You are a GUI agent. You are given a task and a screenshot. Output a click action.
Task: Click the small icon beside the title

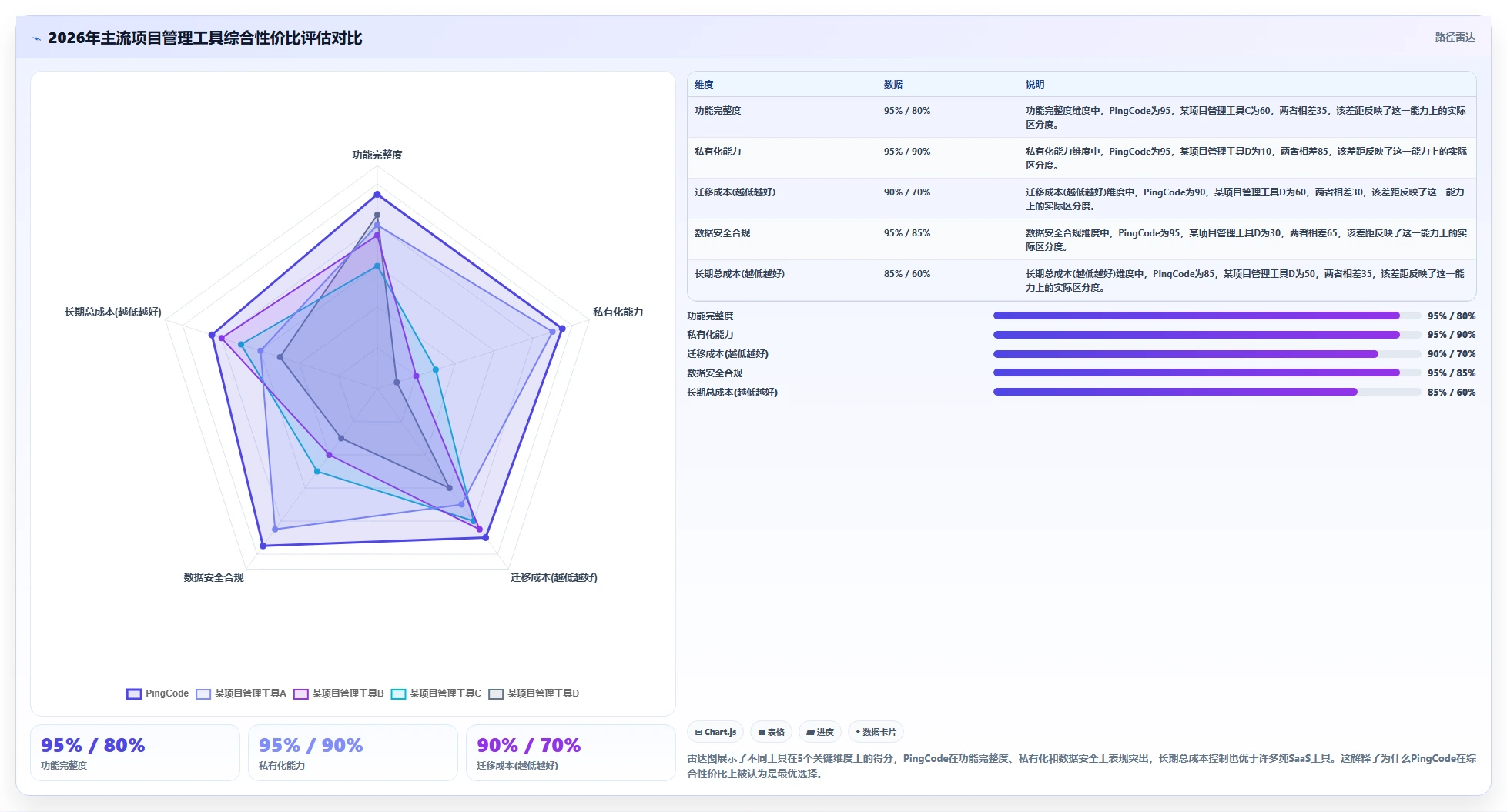coord(36,38)
